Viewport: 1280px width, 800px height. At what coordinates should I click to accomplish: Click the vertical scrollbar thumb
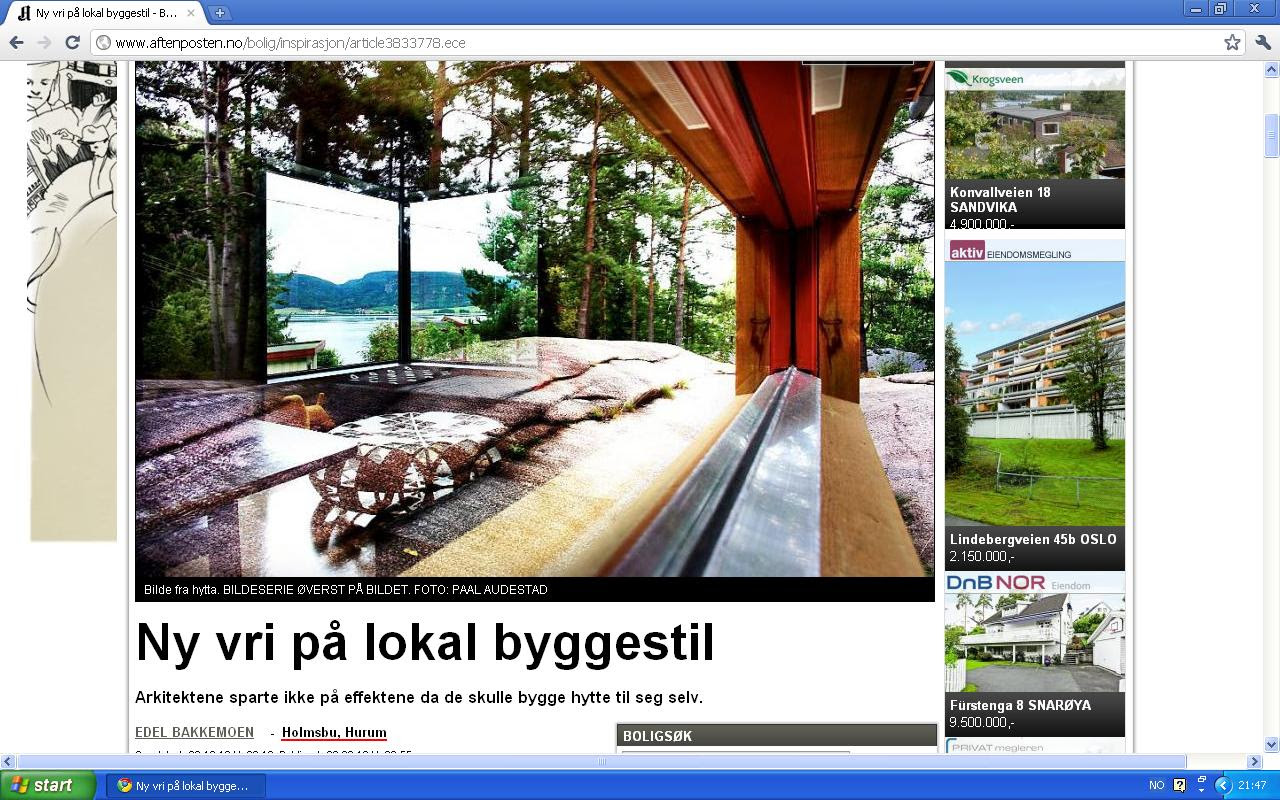[x=1272, y=134]
